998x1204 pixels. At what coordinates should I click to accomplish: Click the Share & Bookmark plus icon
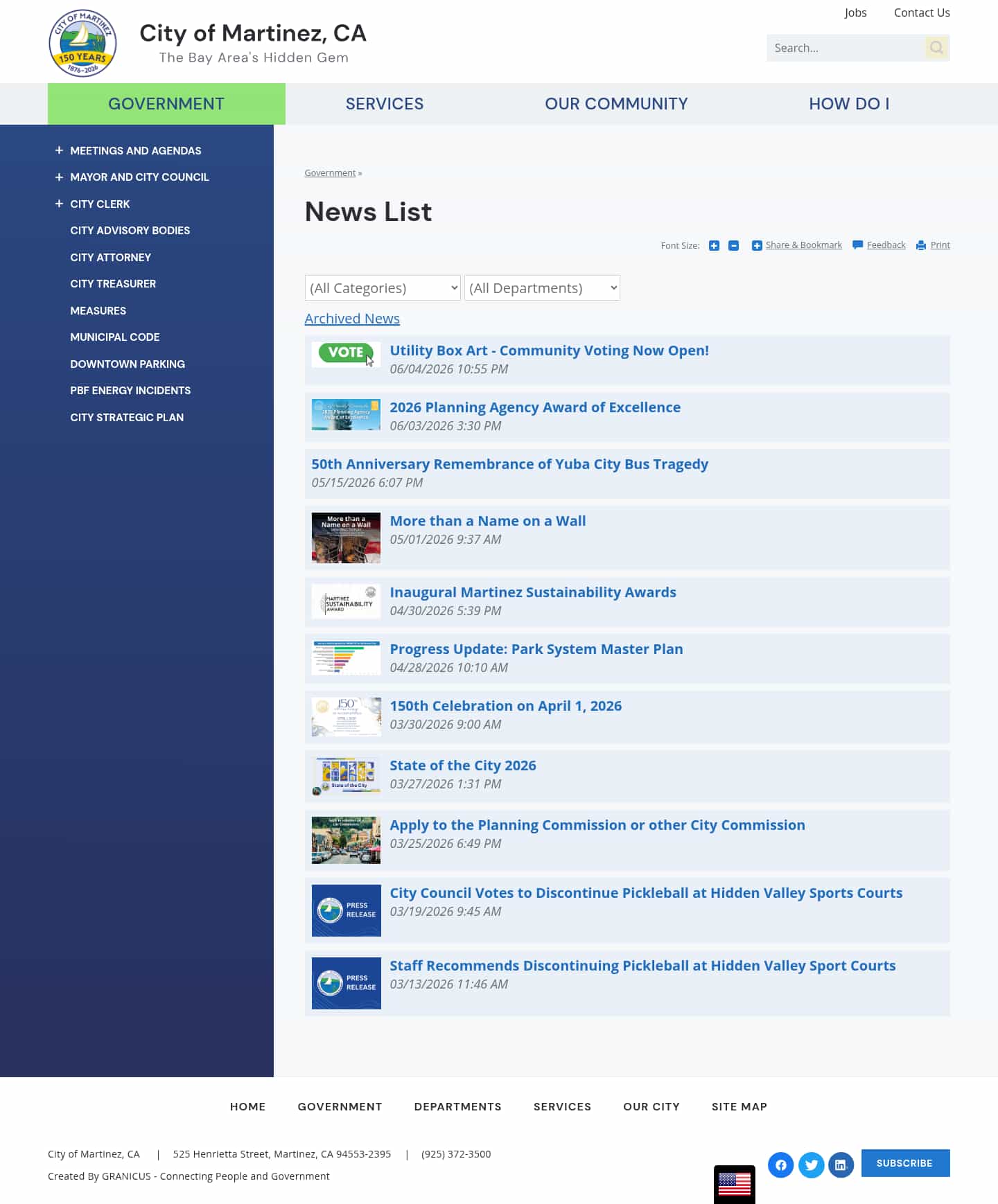coord(757,245)
